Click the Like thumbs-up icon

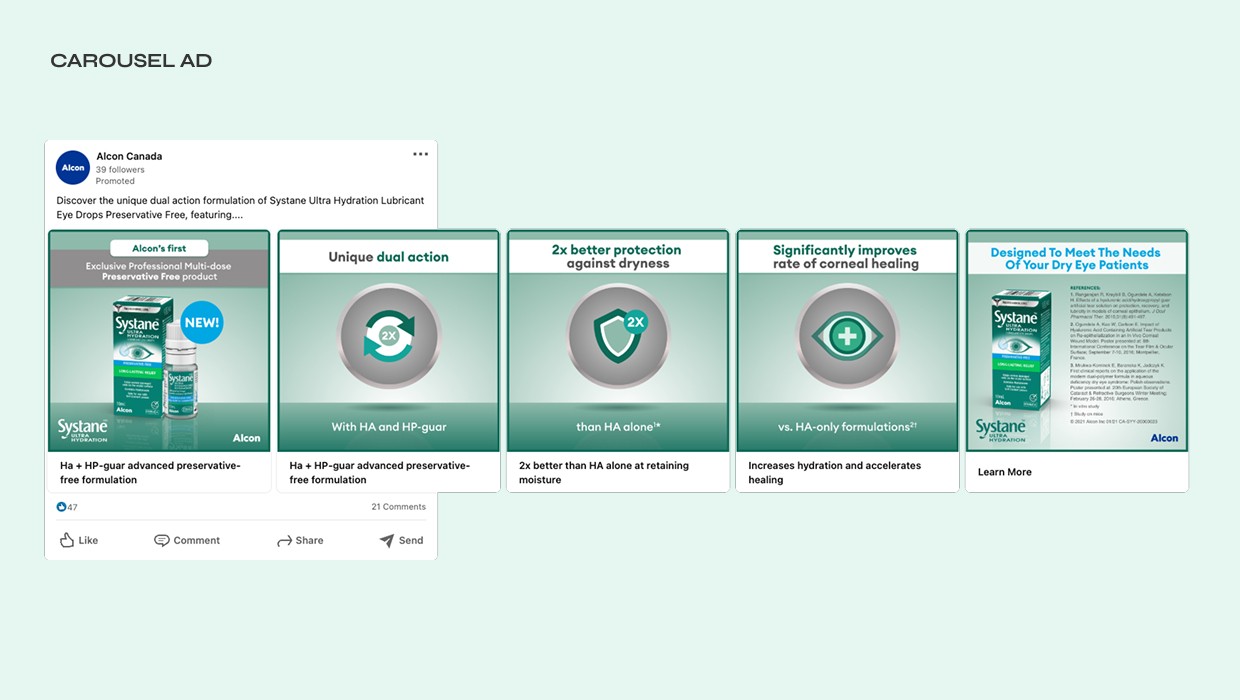click(x=67, y=540)
